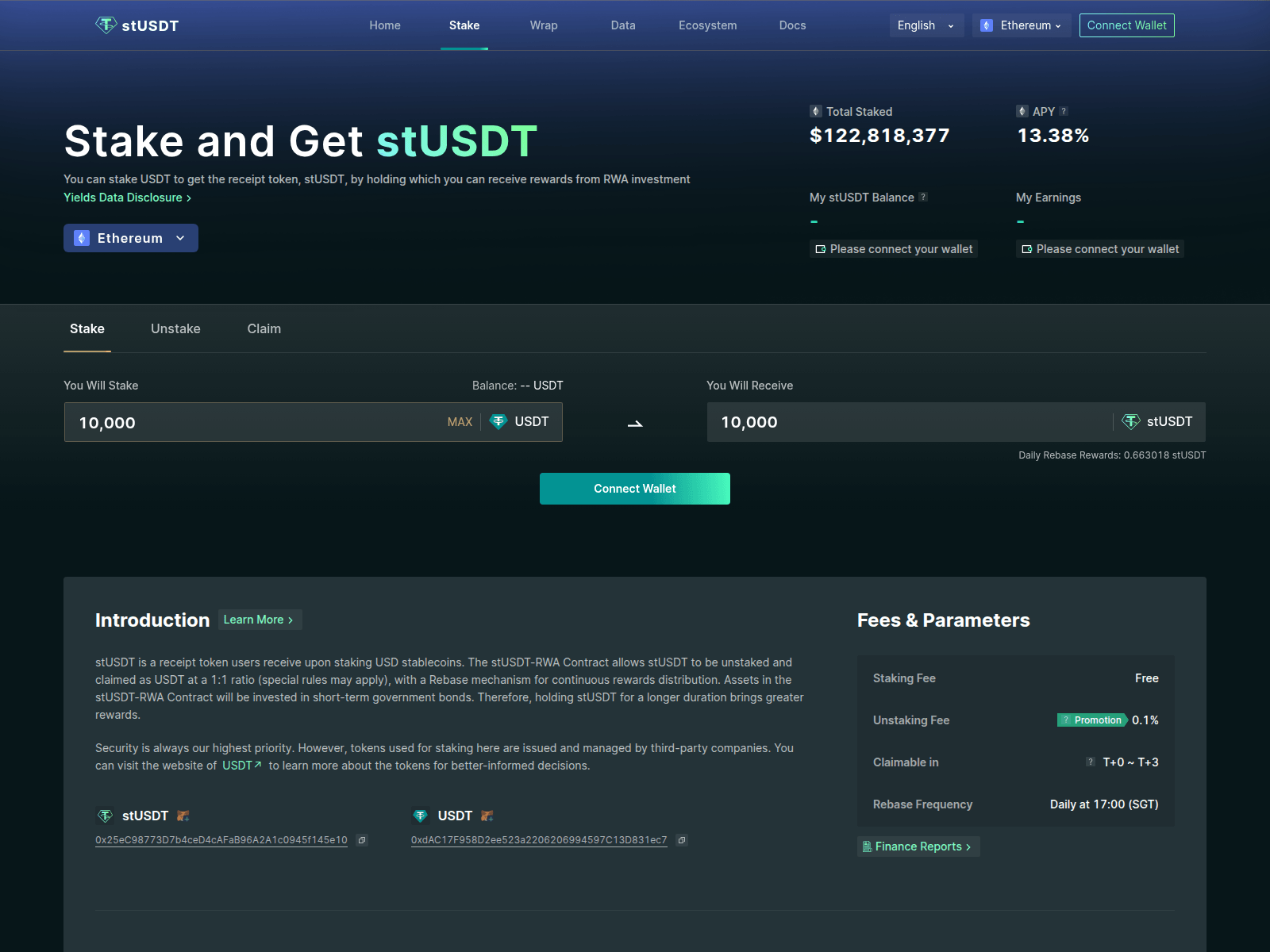This screenshot has width=1270, height=952.
Task: Click the large gradient Connect Wallet button
Action: [x=635, y=489]
